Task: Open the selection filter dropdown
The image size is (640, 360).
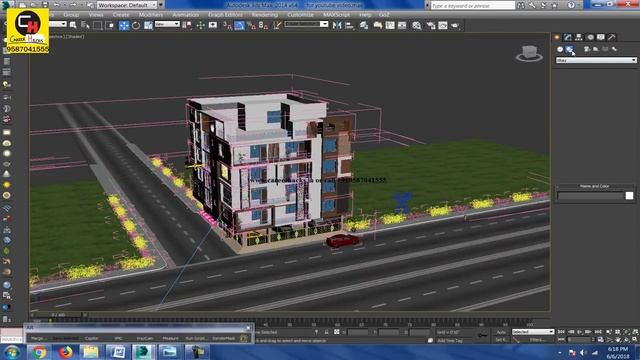Action: (x=58, y=24)
